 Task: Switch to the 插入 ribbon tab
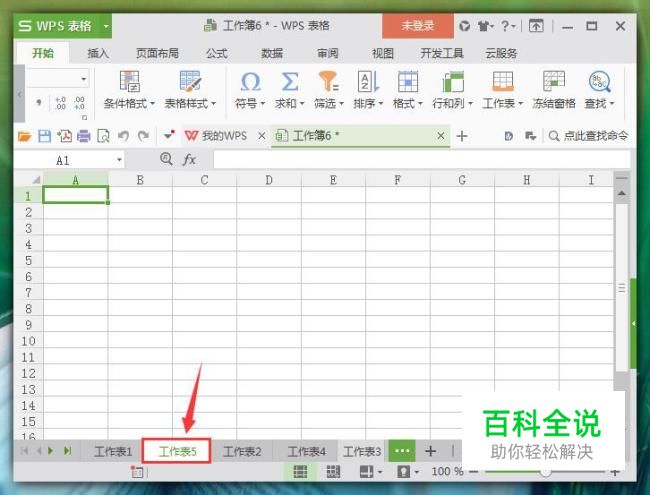click(98, 53)
